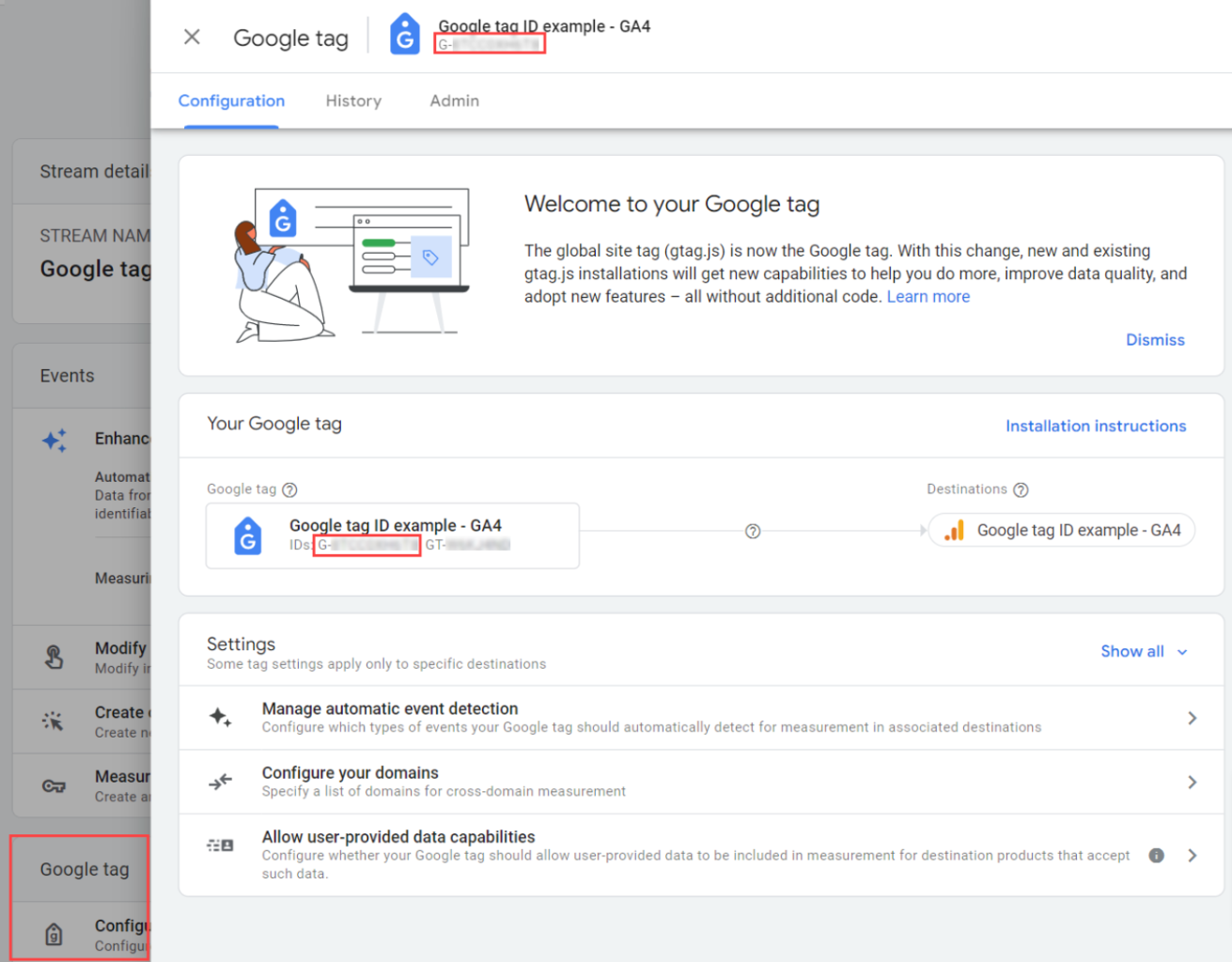Close the Google tag panel with X

tap(192, 37)
